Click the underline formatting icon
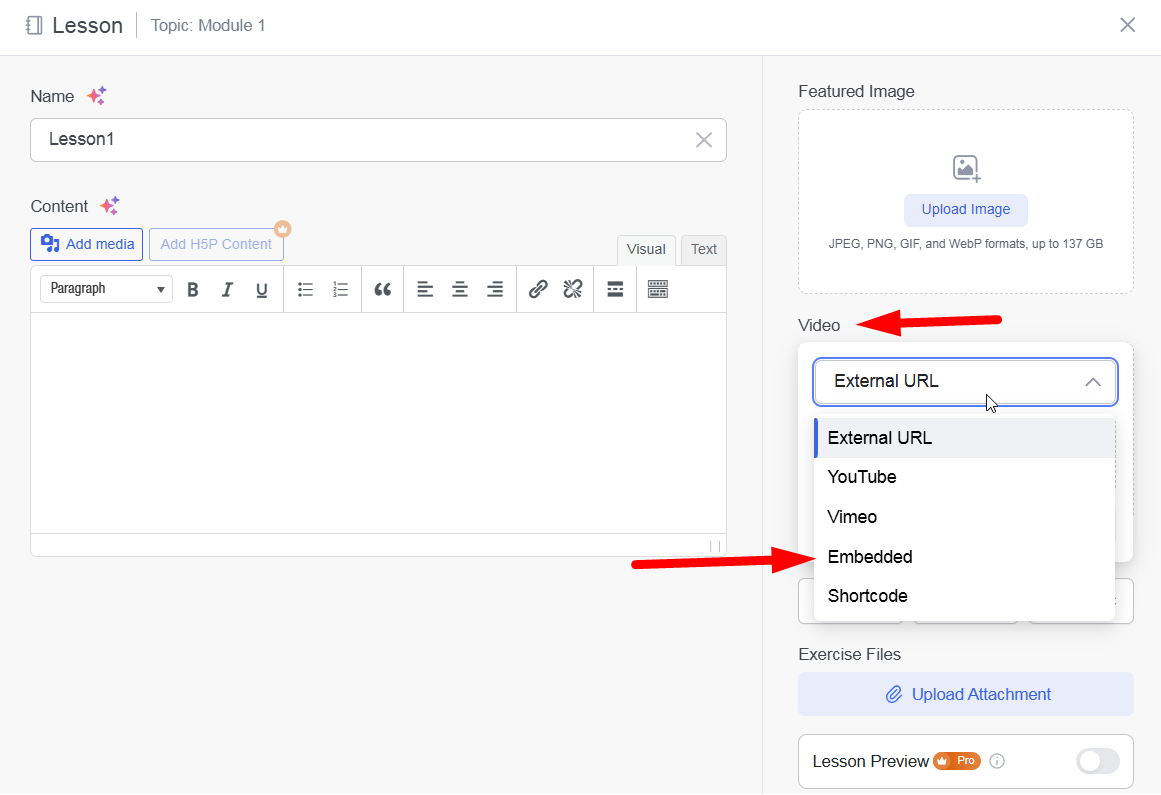The height and width of the screenshot is (795, 1161). [261, 290]
